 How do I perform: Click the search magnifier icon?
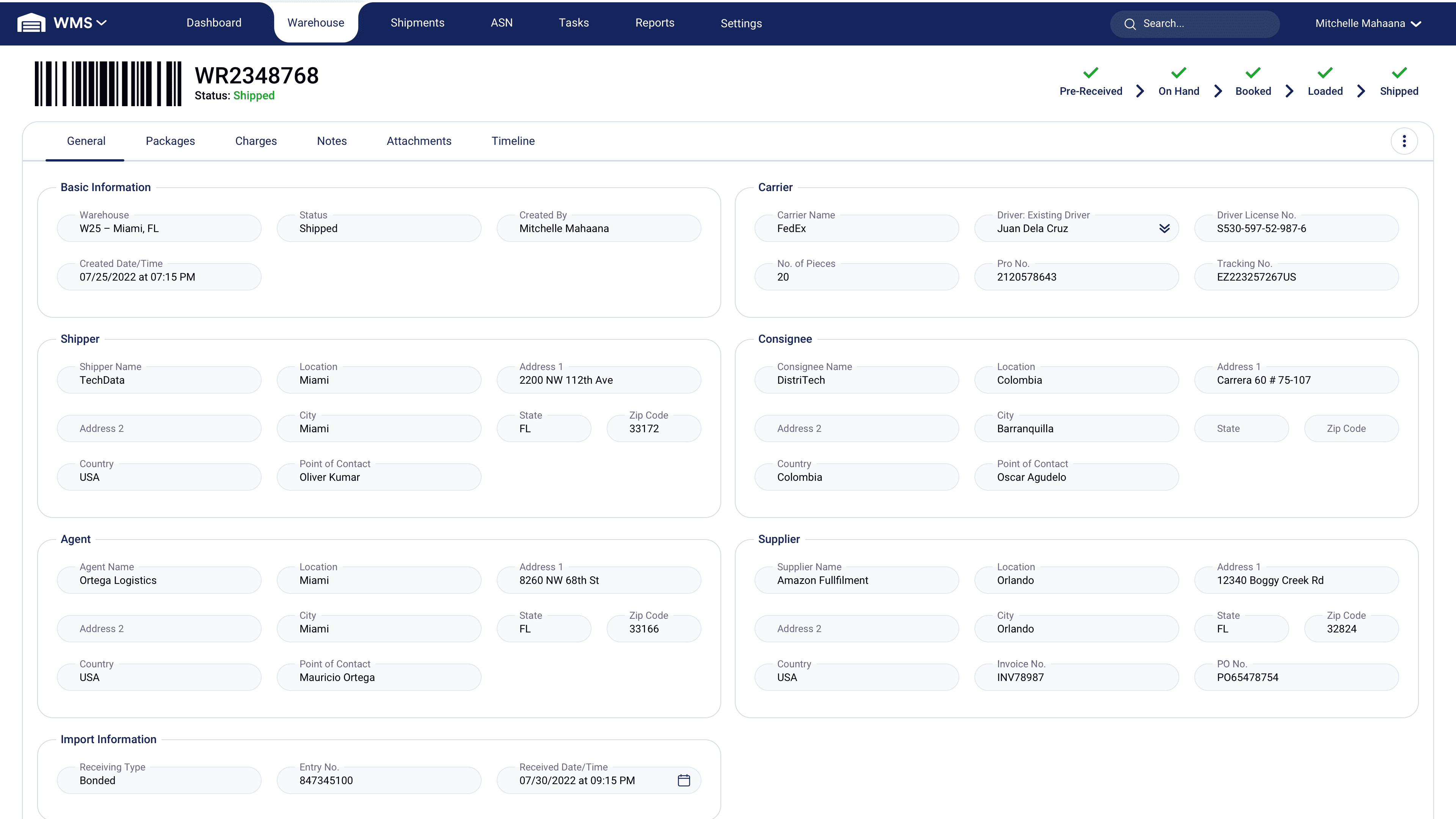coord(1130,24)
